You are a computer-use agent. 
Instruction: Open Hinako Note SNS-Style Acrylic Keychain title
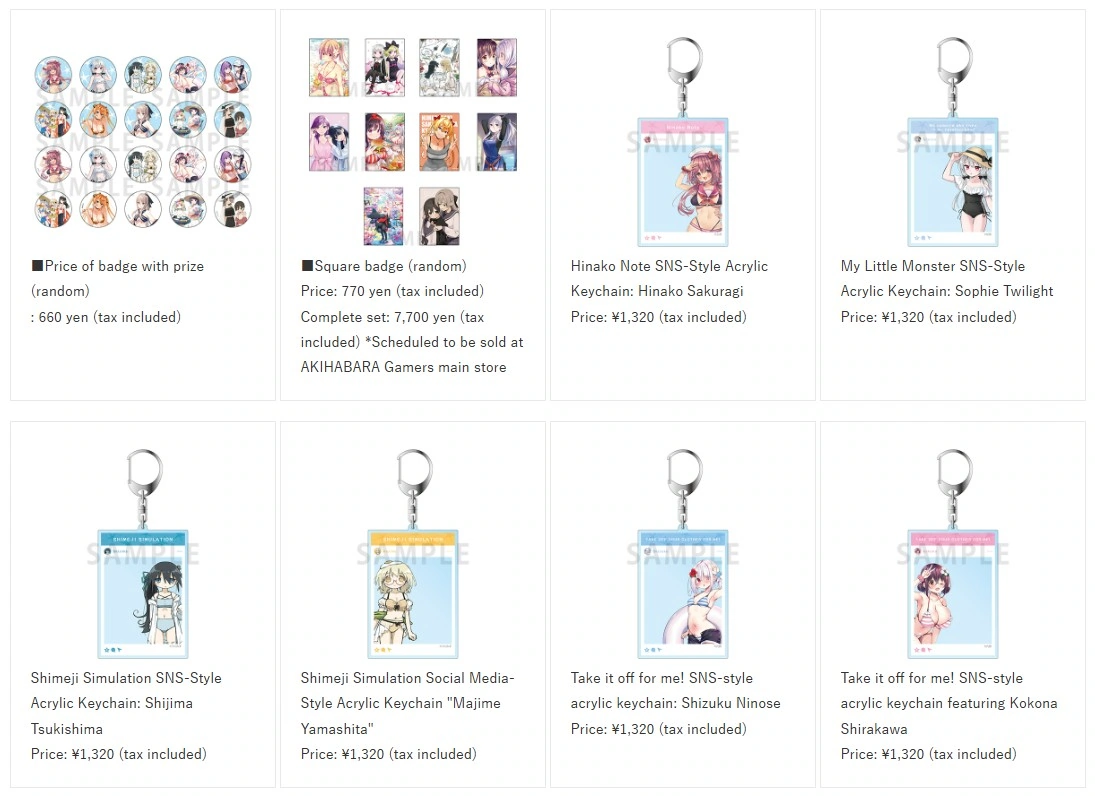point(669,279)
